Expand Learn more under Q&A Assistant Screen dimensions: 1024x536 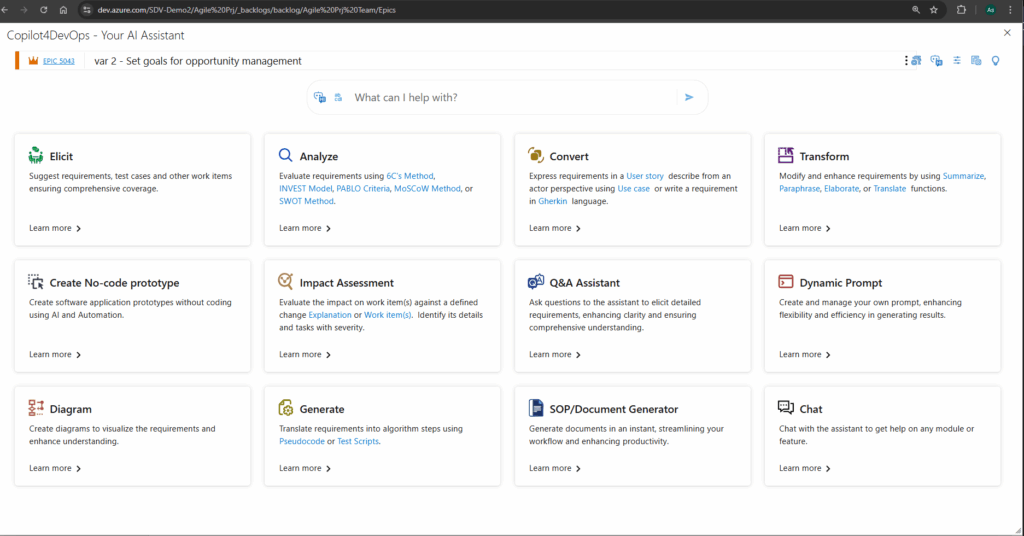555,354
